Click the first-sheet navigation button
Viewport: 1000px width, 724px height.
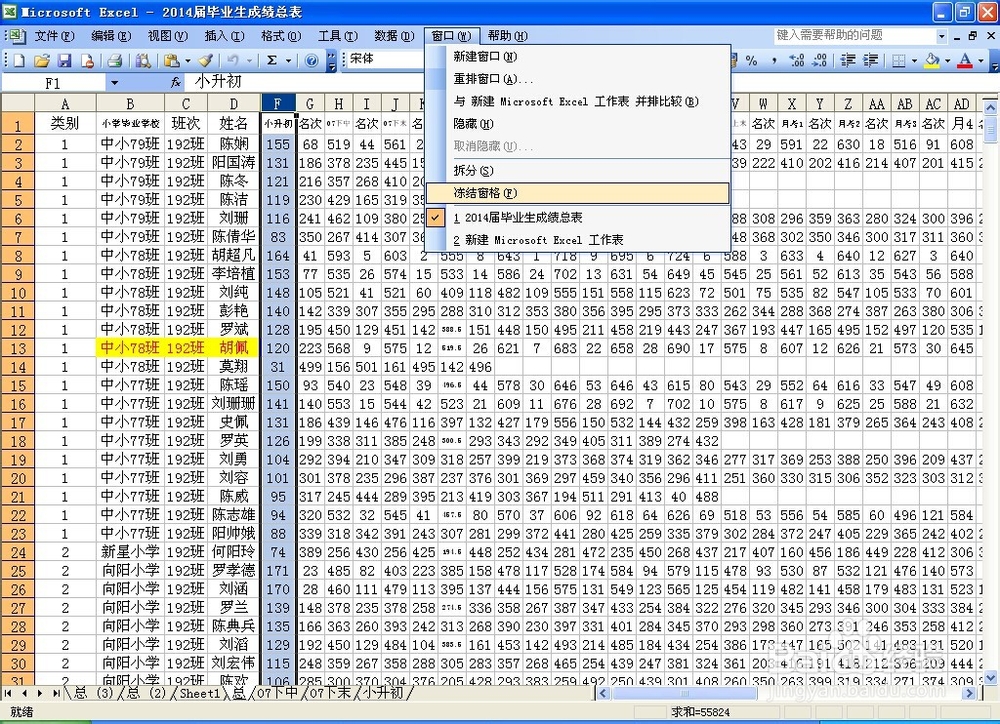pos(9,692)
